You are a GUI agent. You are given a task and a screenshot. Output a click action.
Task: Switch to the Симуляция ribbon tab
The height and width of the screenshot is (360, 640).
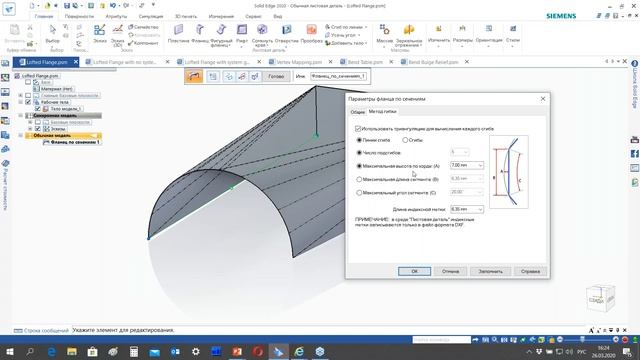tap(151, 16)
